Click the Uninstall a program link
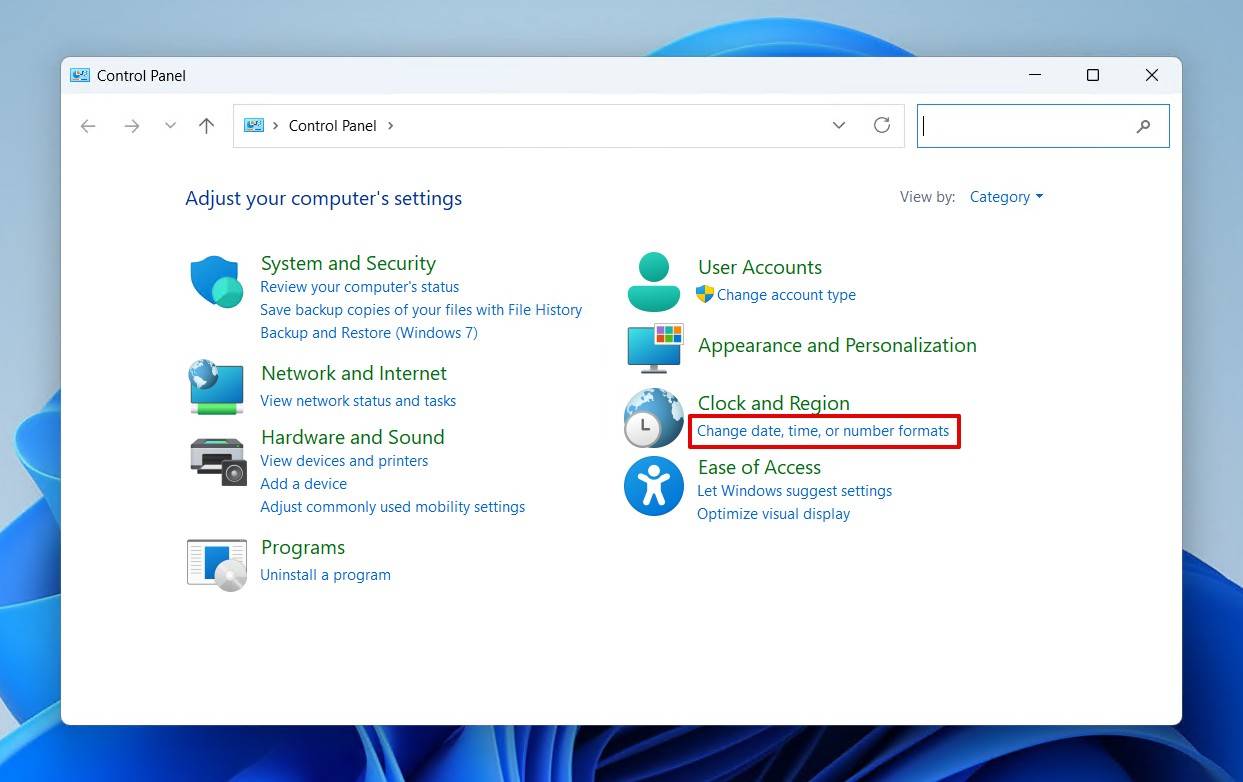 pyautogui.click(x=325, y=575)
